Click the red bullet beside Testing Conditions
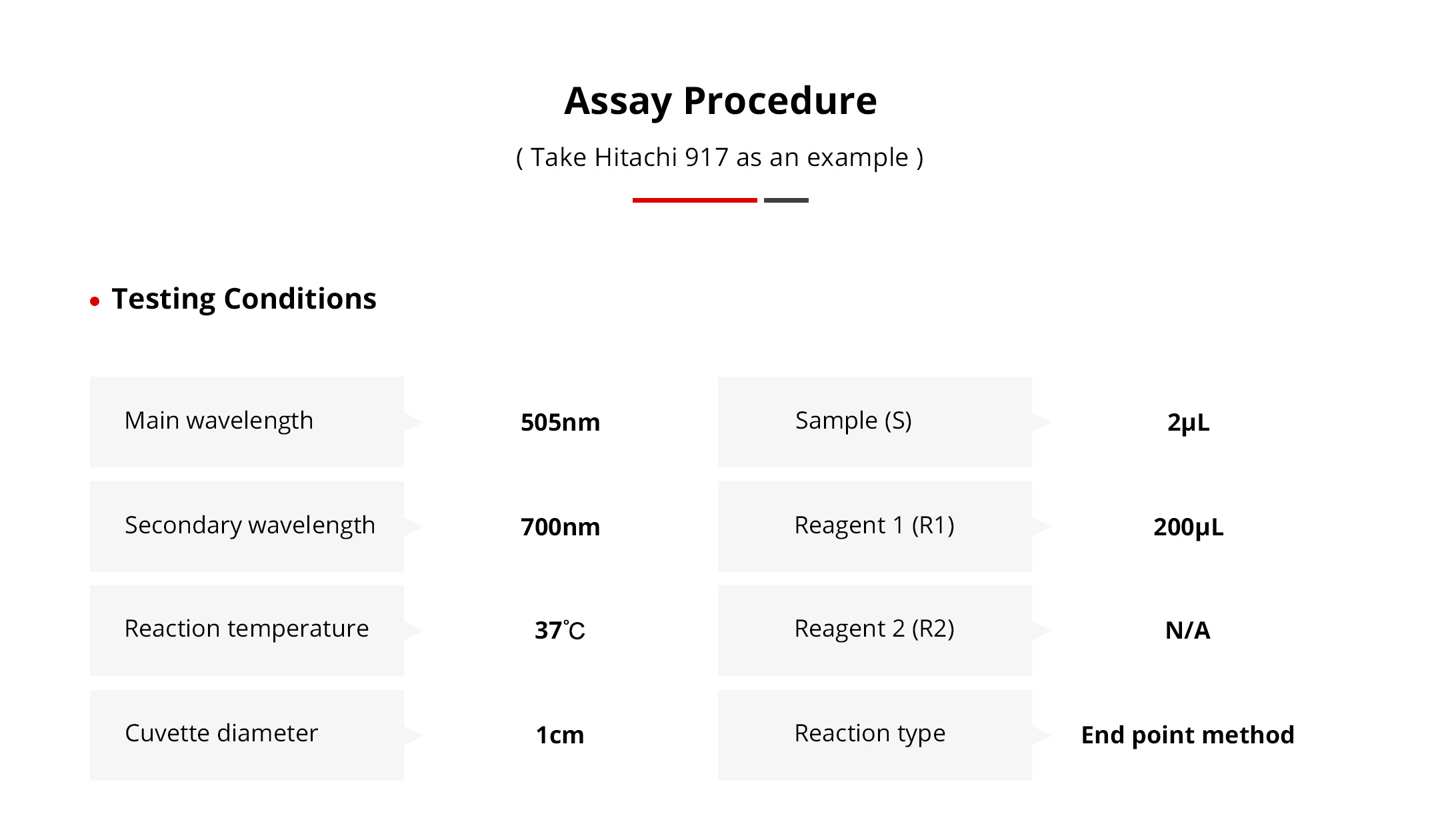This screenshot has width=1440, height=840. click(x=95, y=302)
